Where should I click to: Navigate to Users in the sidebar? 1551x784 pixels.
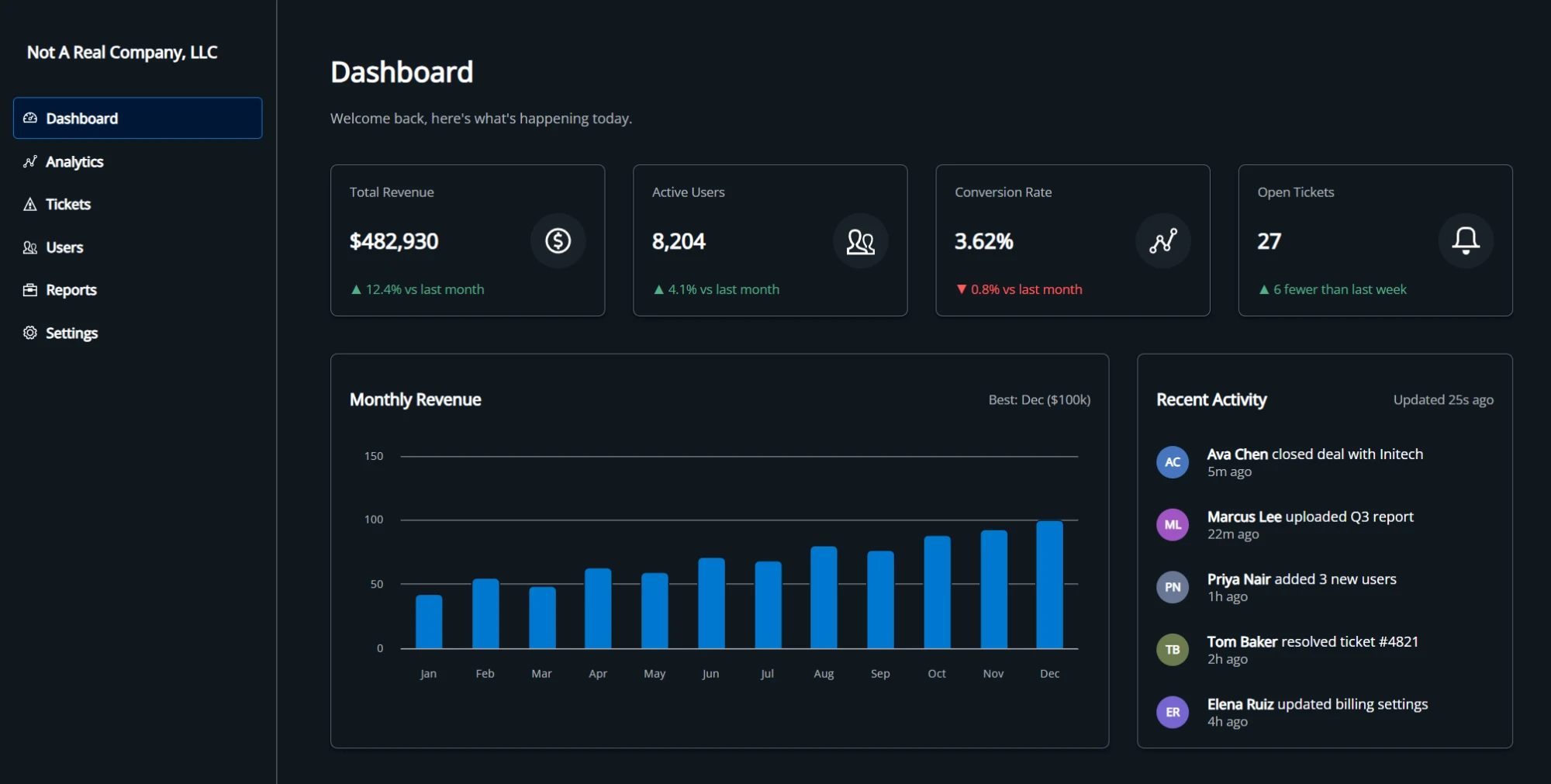(x=138, y=247)
